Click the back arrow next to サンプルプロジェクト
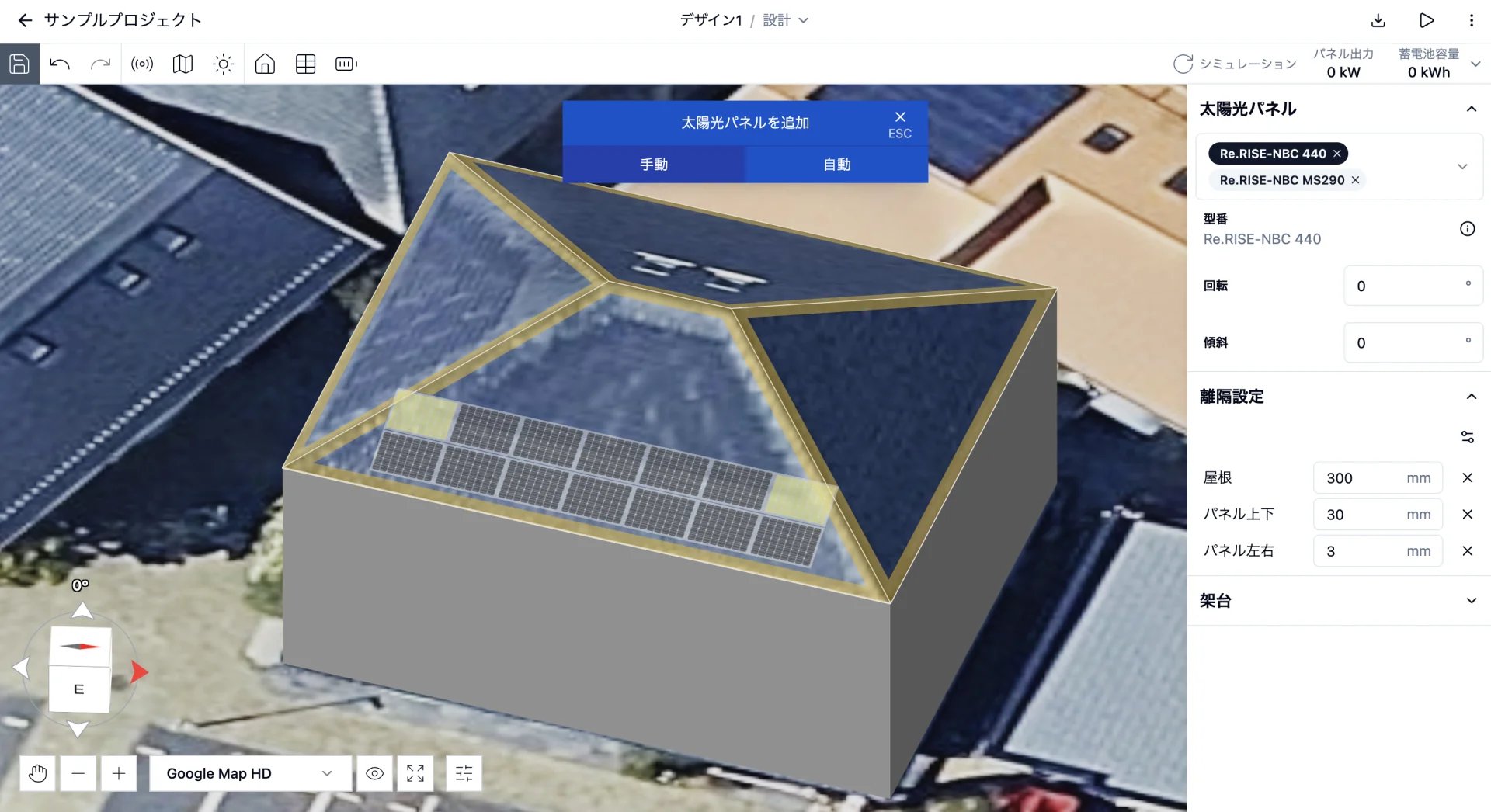Image resolution: width=1491 pixels, height=812 pixels. click(25, 20)
